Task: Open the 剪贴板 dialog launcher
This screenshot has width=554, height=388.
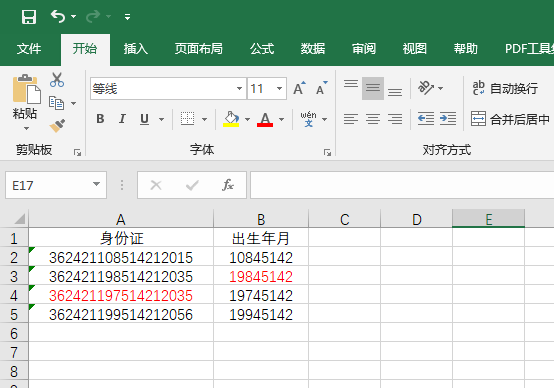Action: pyautogui.click(x=77, y=152)
